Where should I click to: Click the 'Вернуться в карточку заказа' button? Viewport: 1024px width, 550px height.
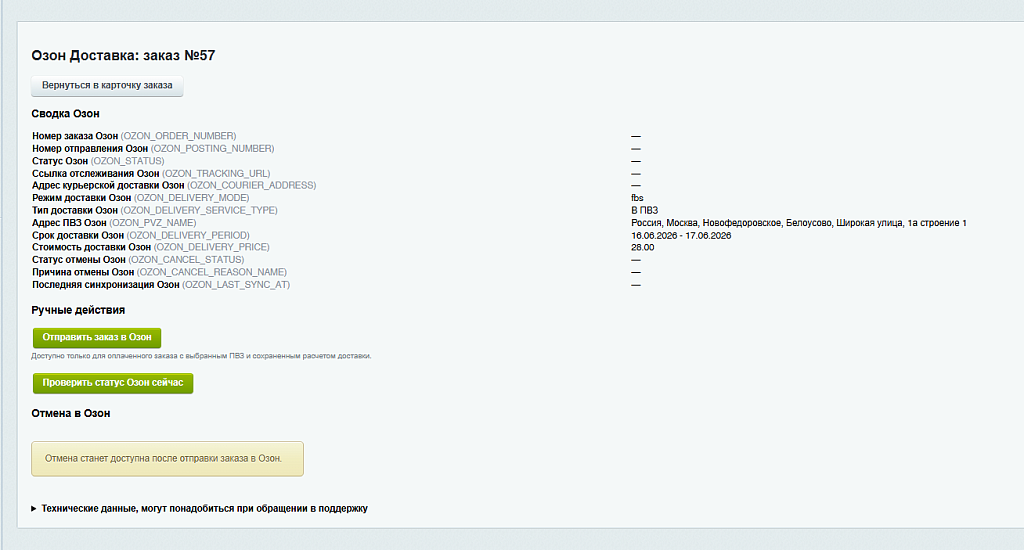point(107,86)
